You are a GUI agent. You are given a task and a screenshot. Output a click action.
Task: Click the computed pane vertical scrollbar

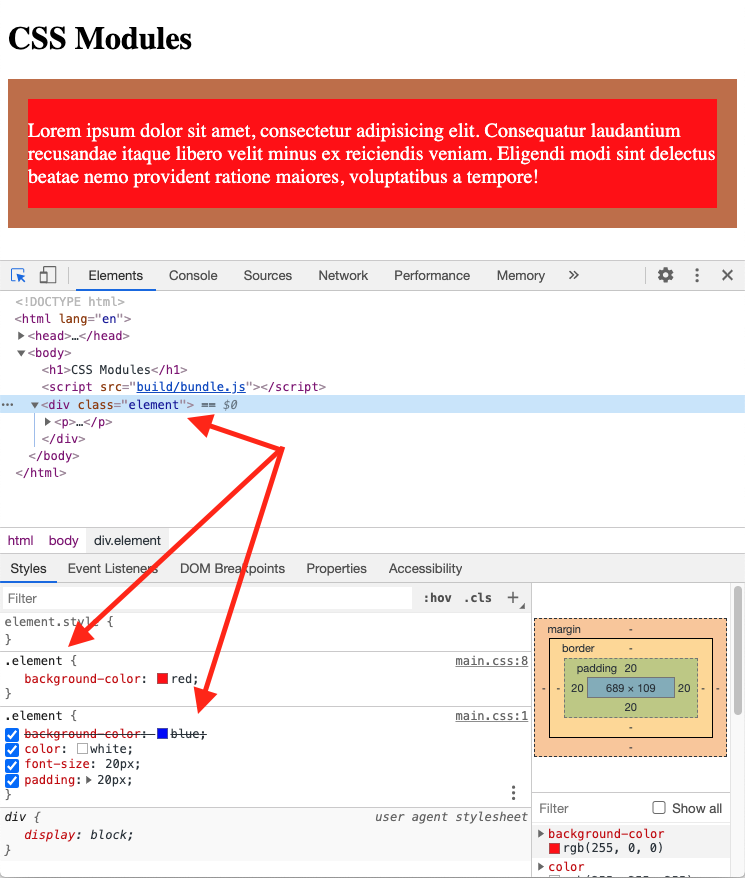pyautogui.click(x=738, y=650)
